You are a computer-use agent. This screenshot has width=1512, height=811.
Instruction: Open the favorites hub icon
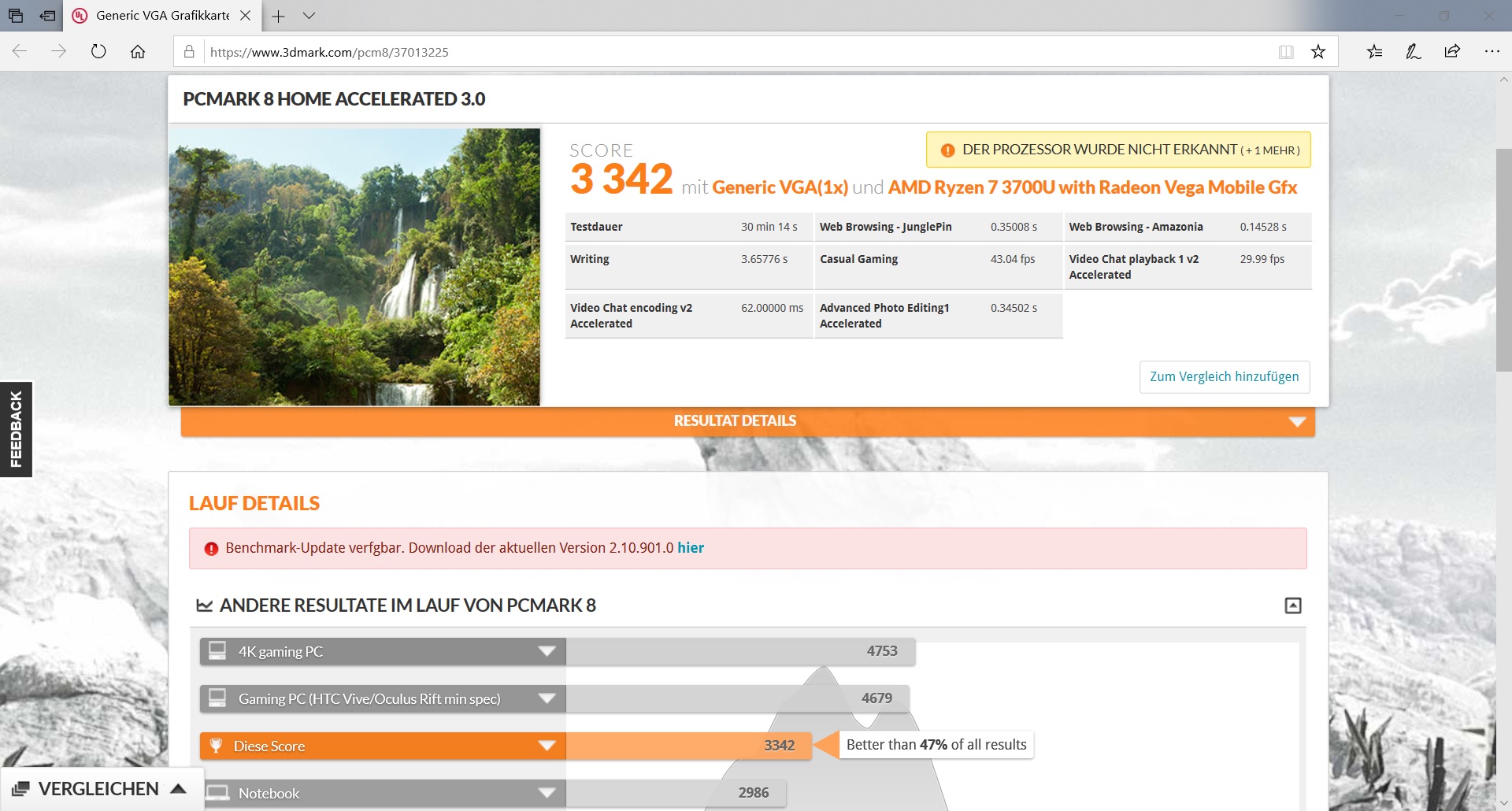[x=1374, y=52]
